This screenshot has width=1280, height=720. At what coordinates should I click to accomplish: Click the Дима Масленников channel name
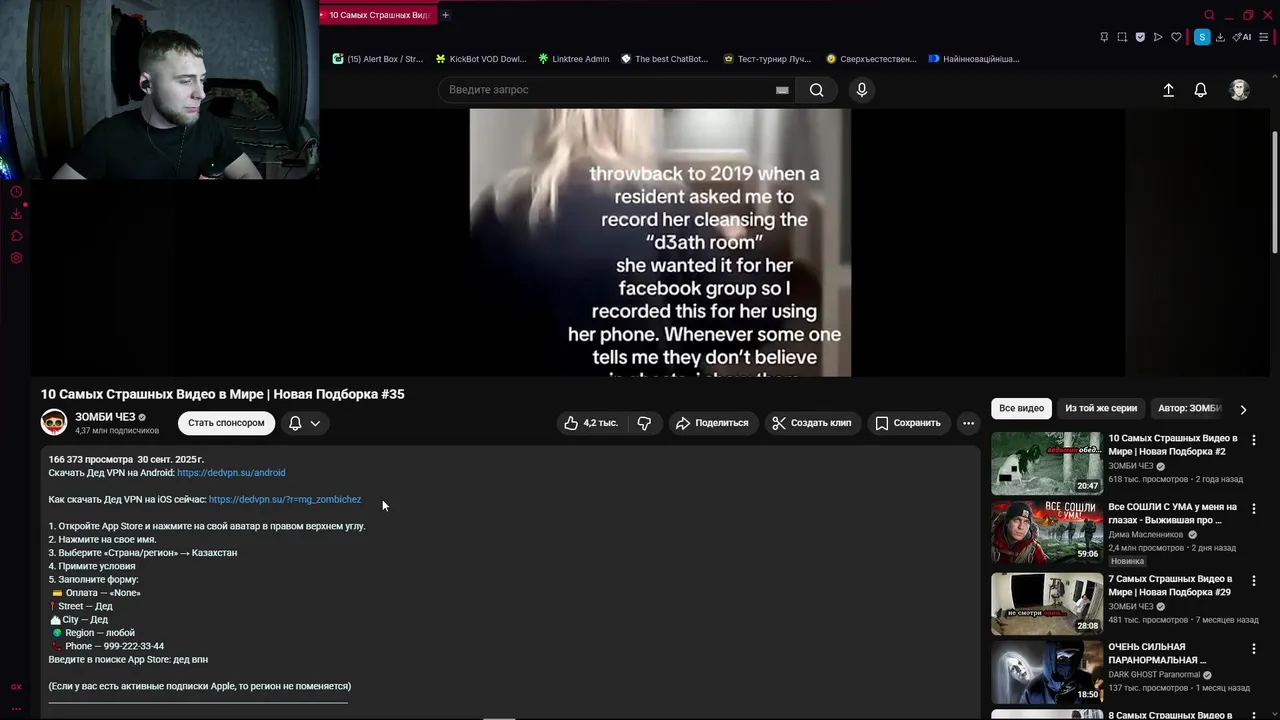click(1146, 535)
